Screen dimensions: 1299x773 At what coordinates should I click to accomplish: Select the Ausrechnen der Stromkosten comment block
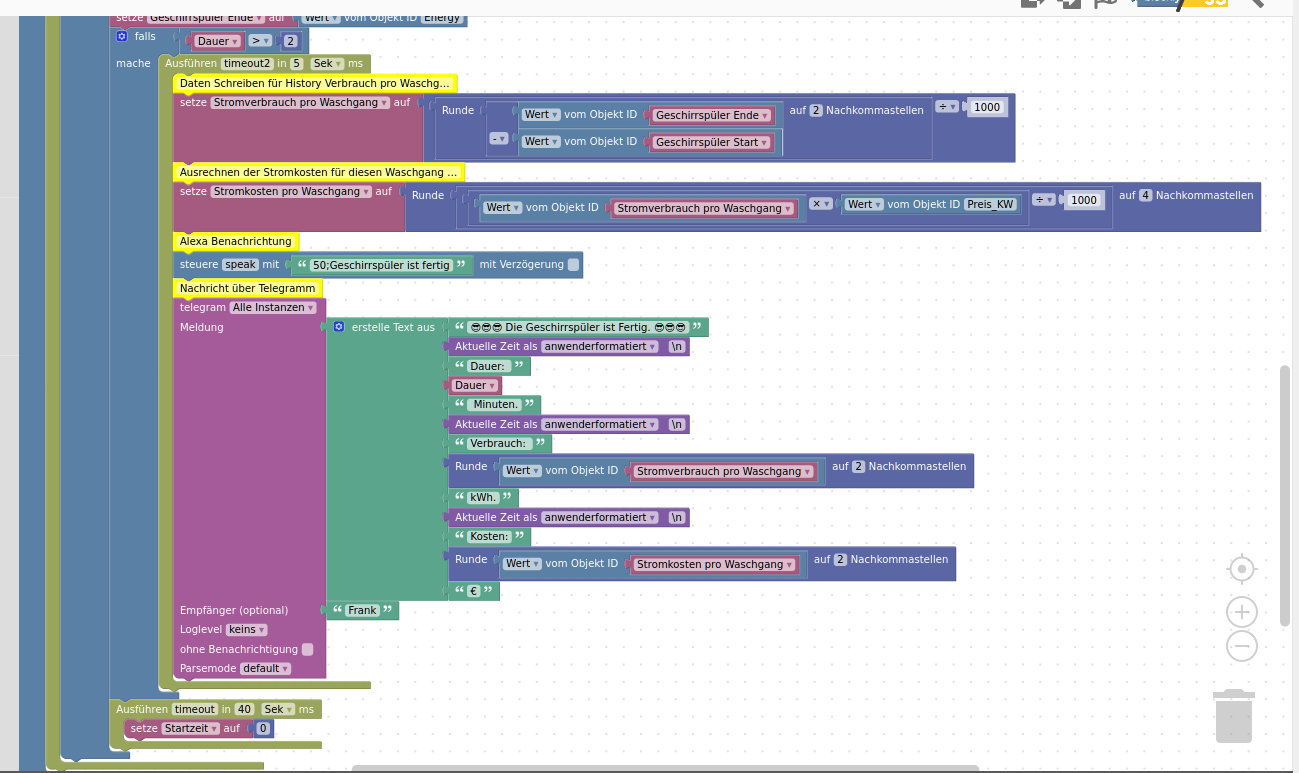pyautogui.click(x=318, y=172)
